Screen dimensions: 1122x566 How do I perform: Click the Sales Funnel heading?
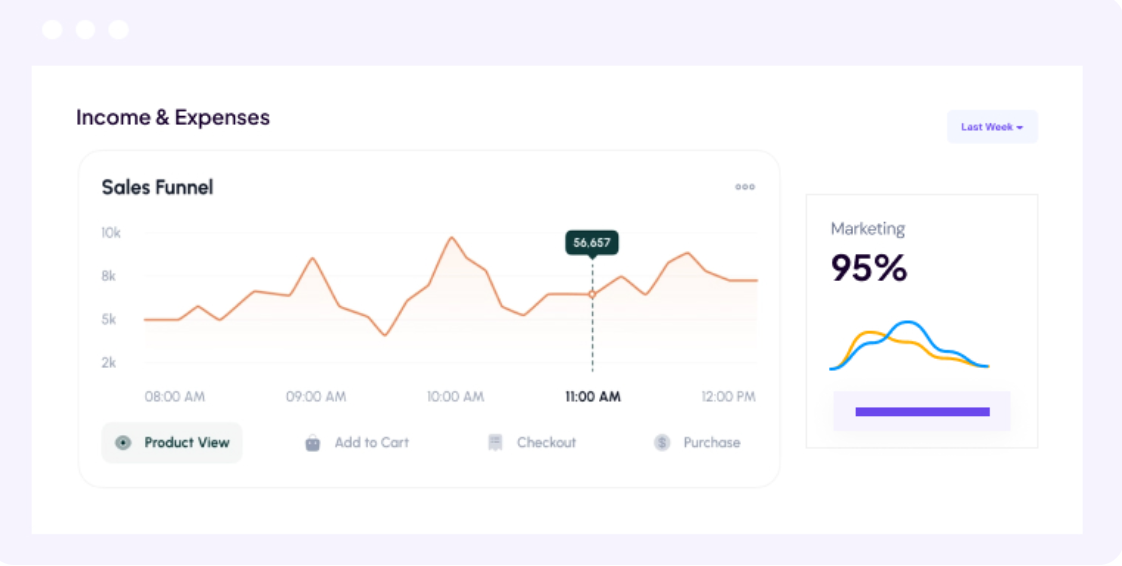[x=157, y=187]
